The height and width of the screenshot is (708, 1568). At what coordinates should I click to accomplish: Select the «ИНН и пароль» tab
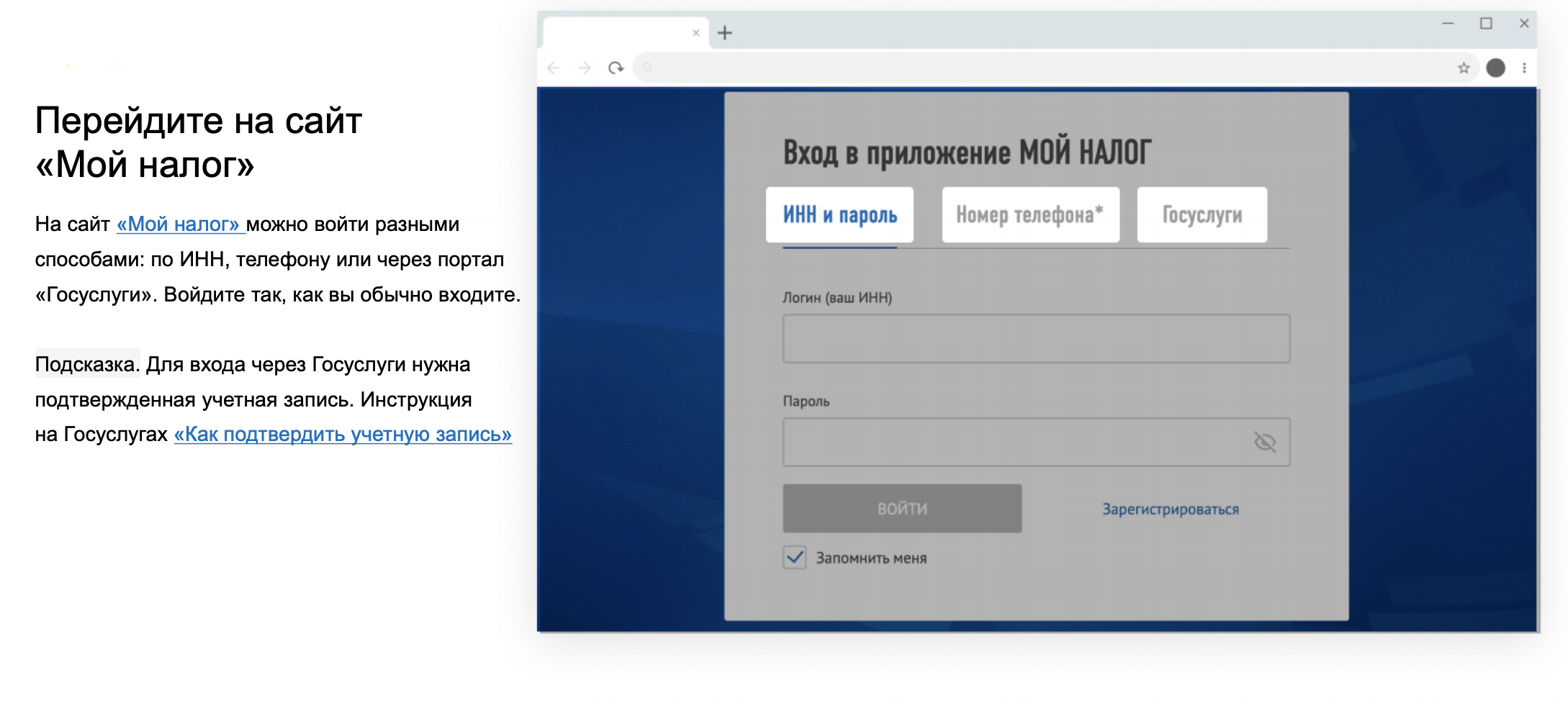839,214
